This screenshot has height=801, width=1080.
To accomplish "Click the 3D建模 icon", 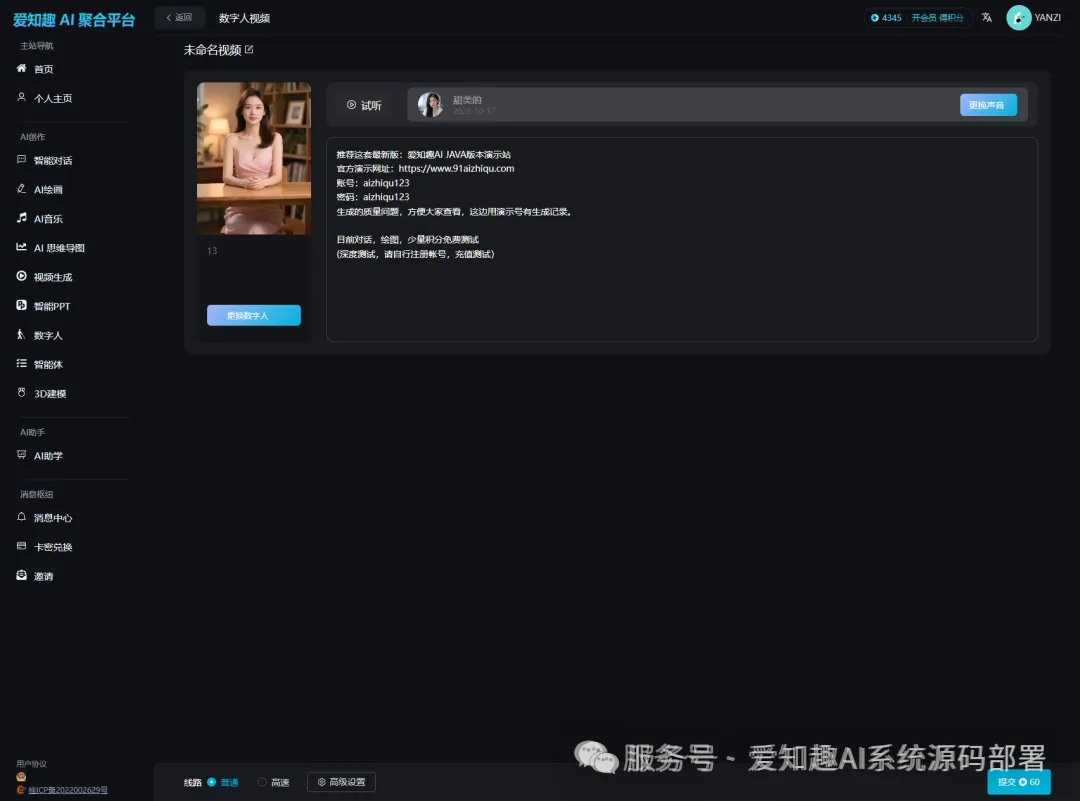I will tap(21, 393).
